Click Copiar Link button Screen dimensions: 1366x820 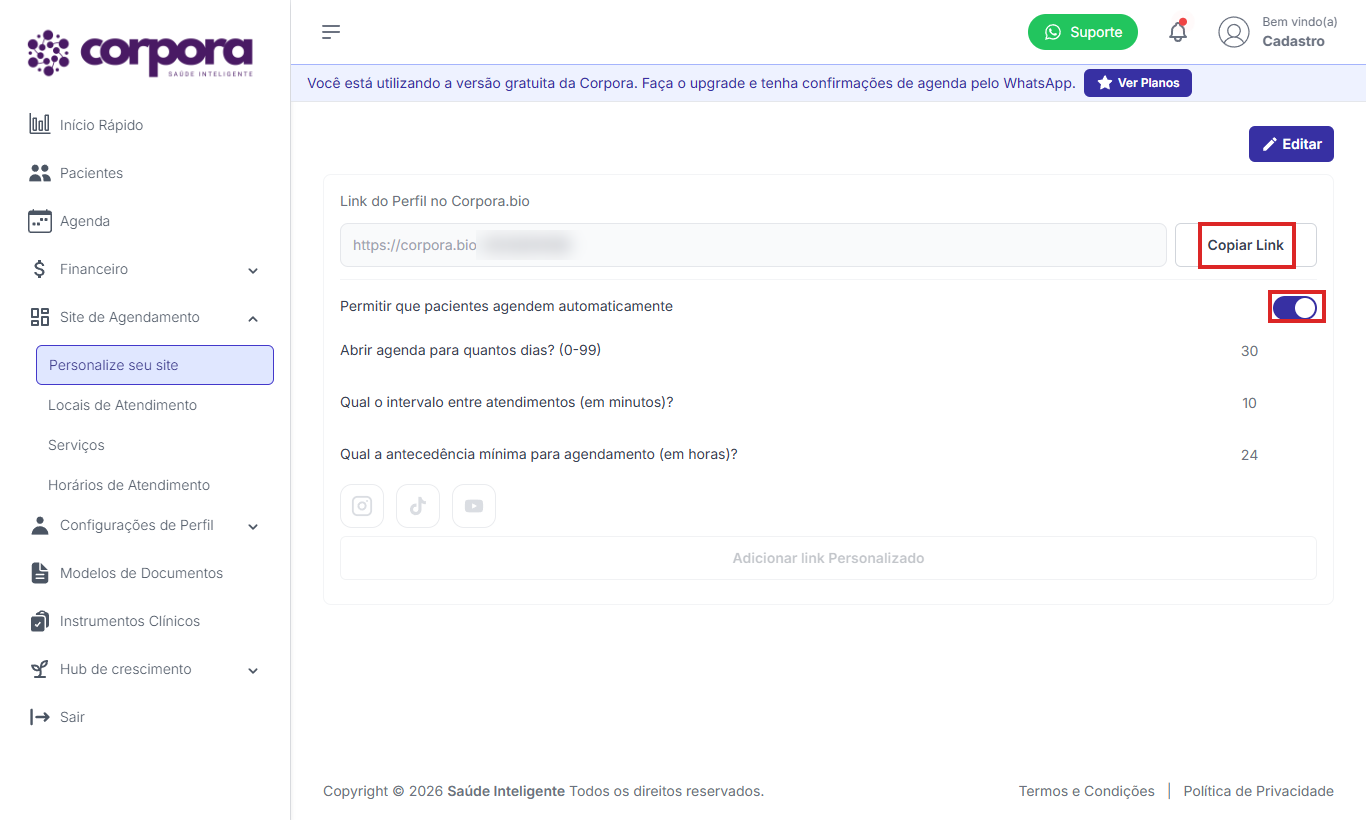(1246, 245)
